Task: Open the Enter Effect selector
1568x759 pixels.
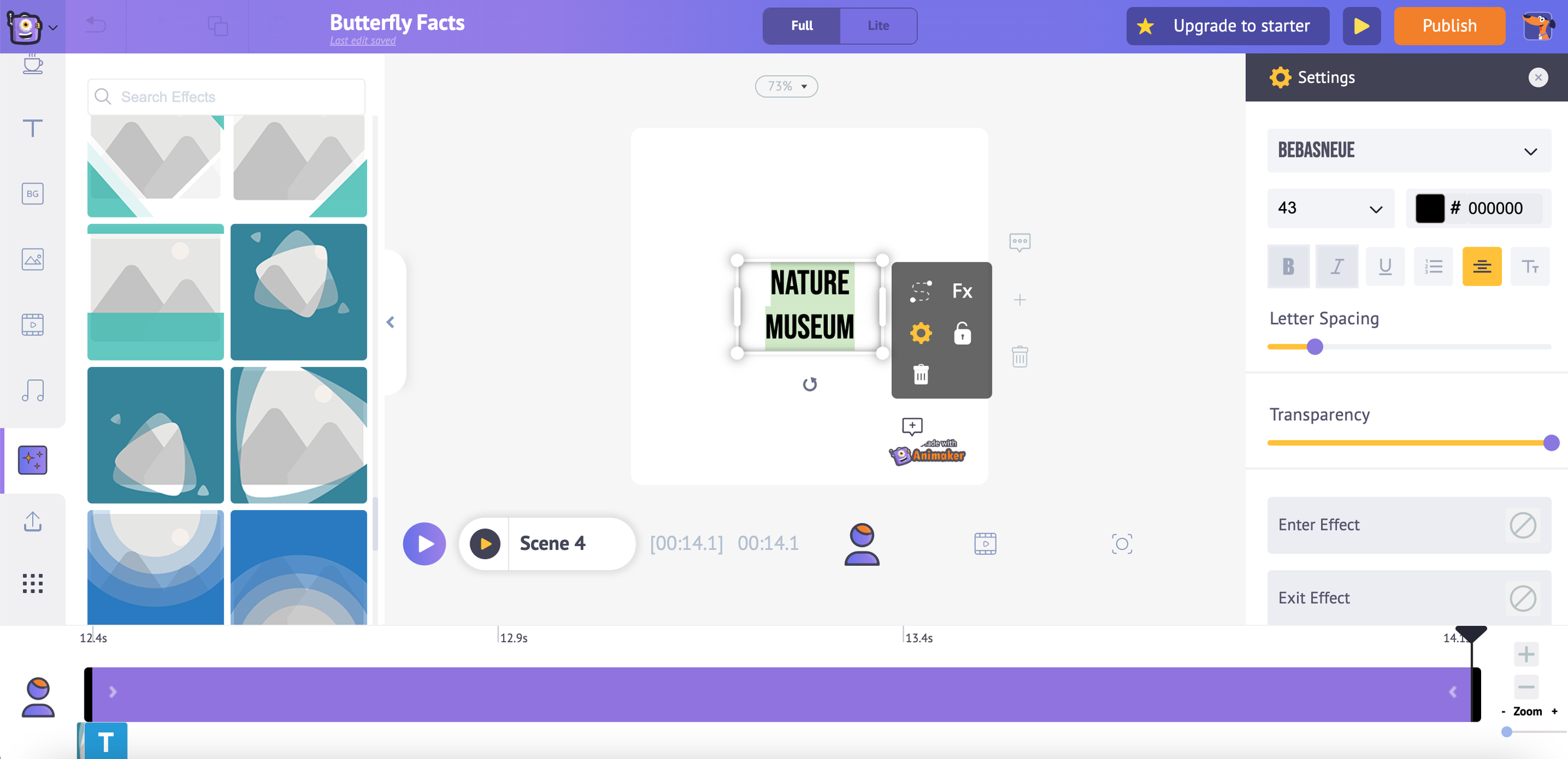Action: pyautogui.click(x=1409, y=525)
